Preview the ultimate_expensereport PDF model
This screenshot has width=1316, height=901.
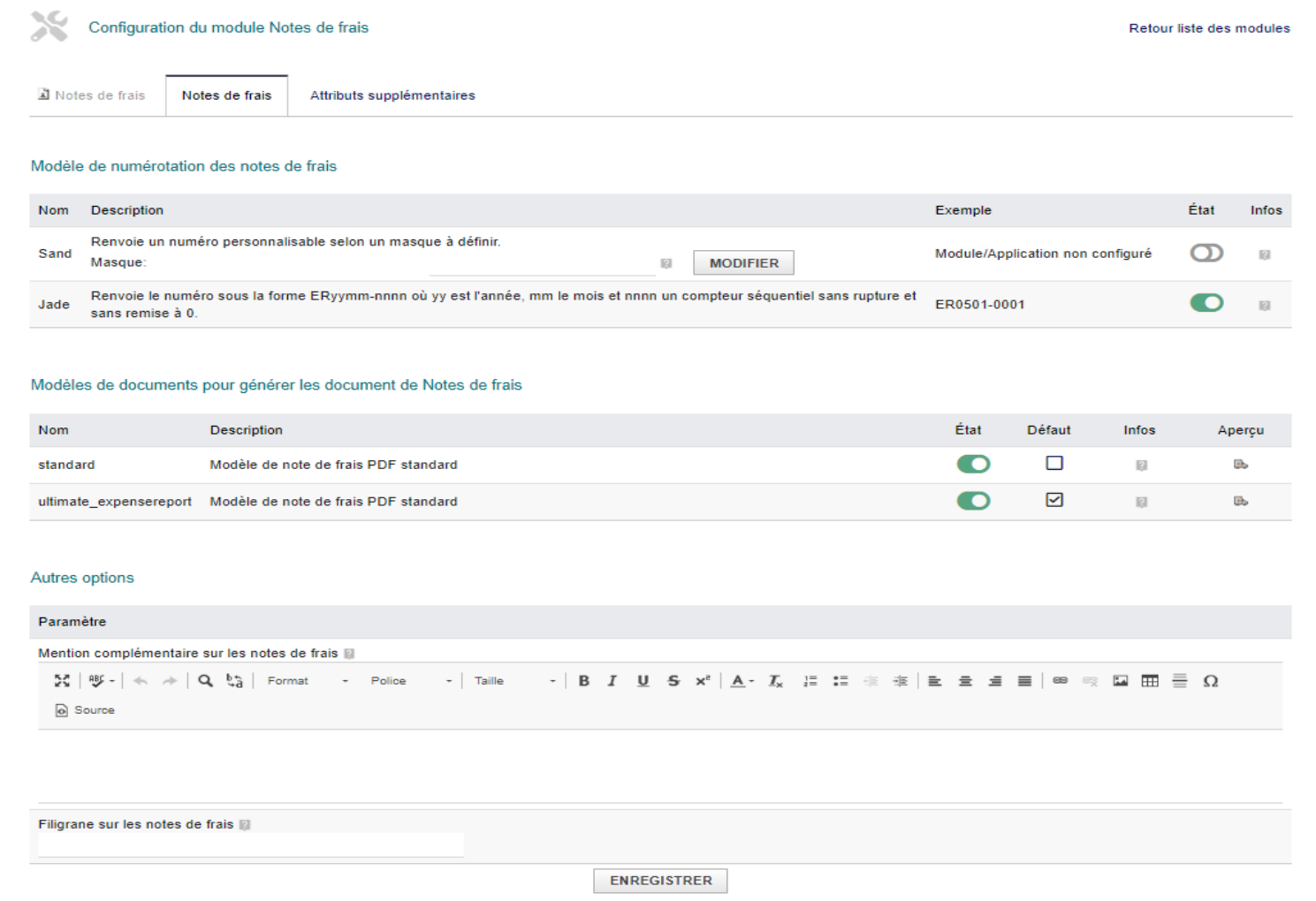point(1241,501)
